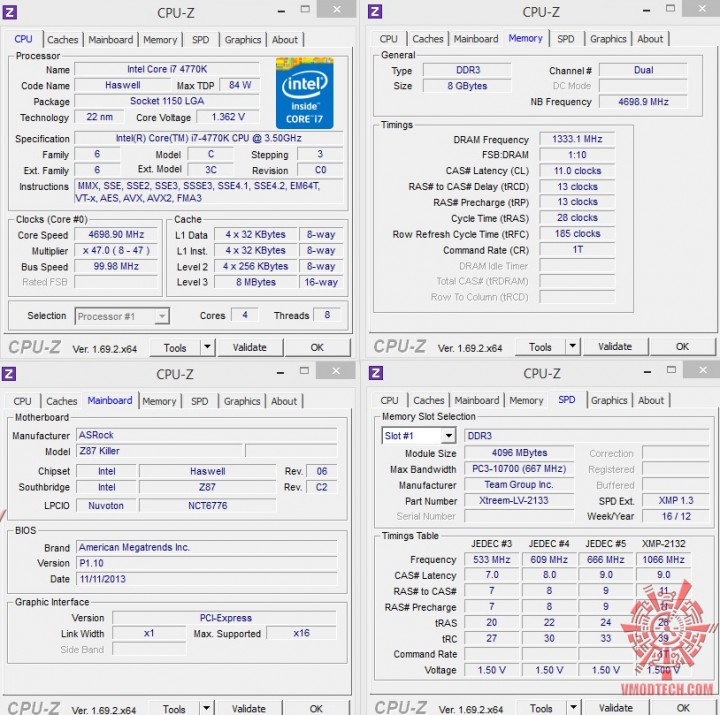
Task: Click the Multiplier x 47.0 value
Action: click(x=116, y=250)
